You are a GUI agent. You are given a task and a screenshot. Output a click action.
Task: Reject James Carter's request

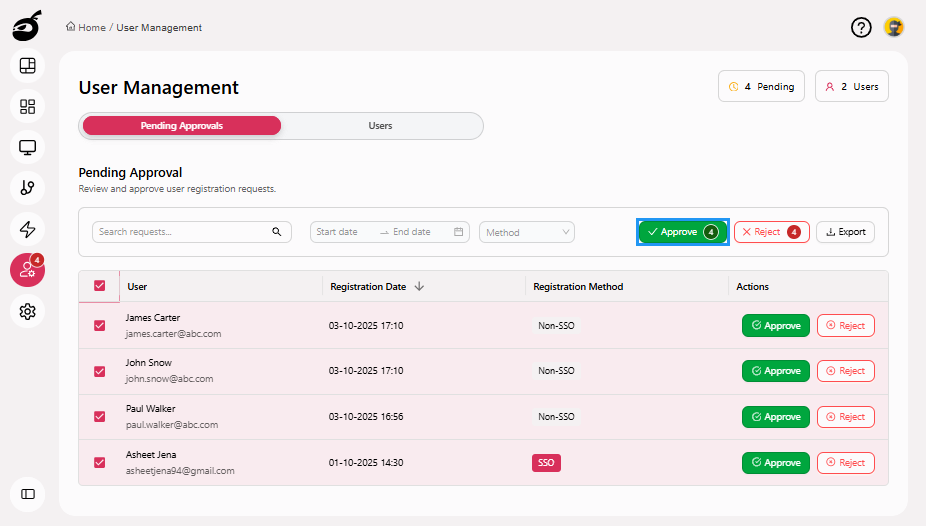click(846, 325)
